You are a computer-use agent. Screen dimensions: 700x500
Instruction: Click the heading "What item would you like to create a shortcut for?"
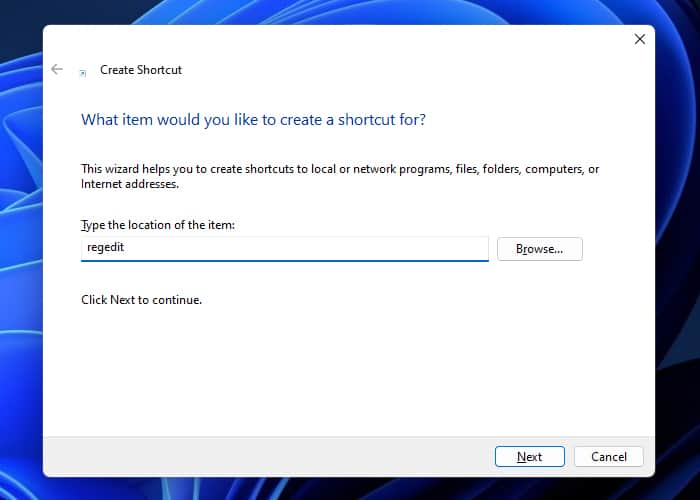pyautogui.click(x=253, y=120)
